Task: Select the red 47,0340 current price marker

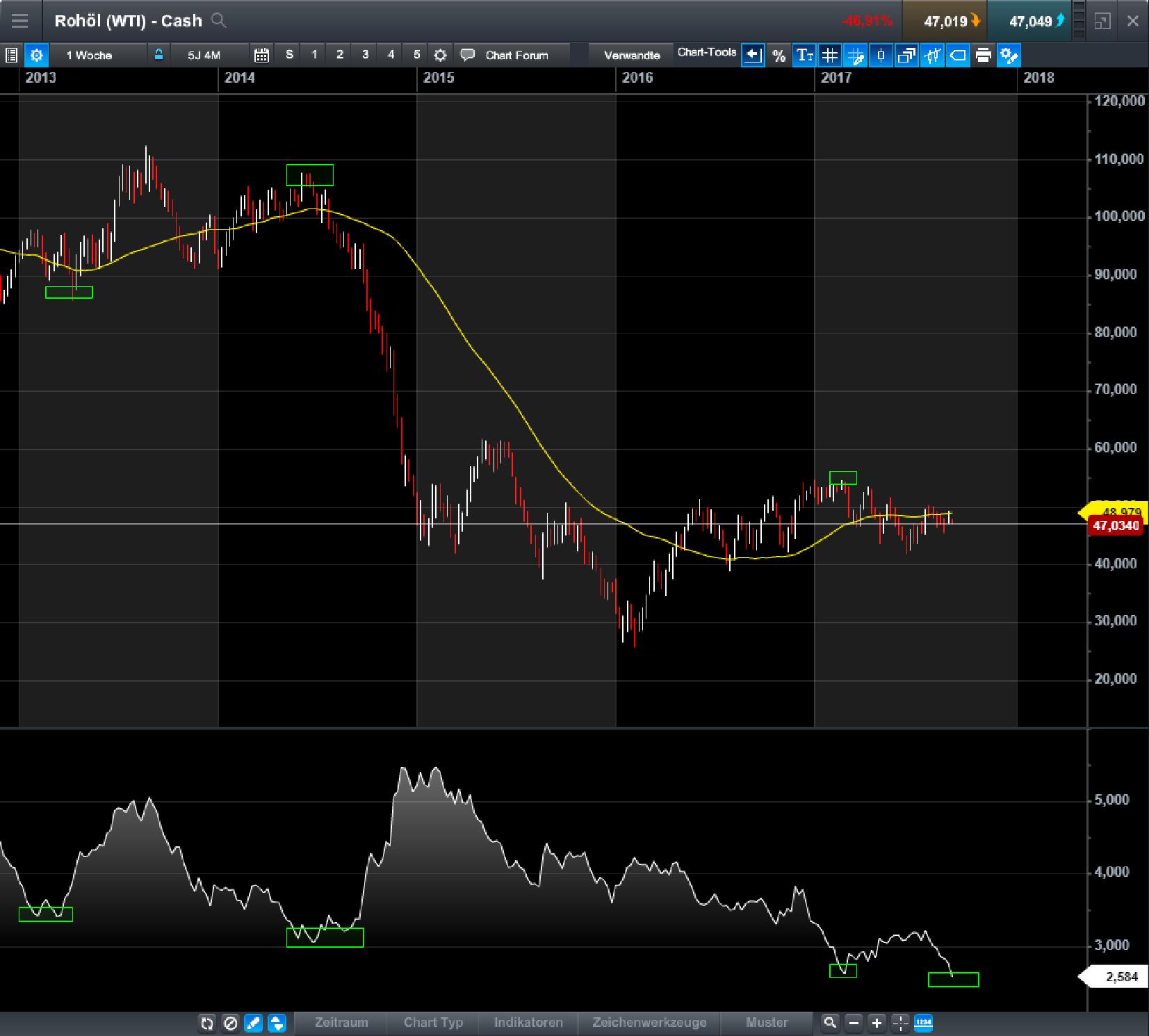Action: tap(1116, 526)
